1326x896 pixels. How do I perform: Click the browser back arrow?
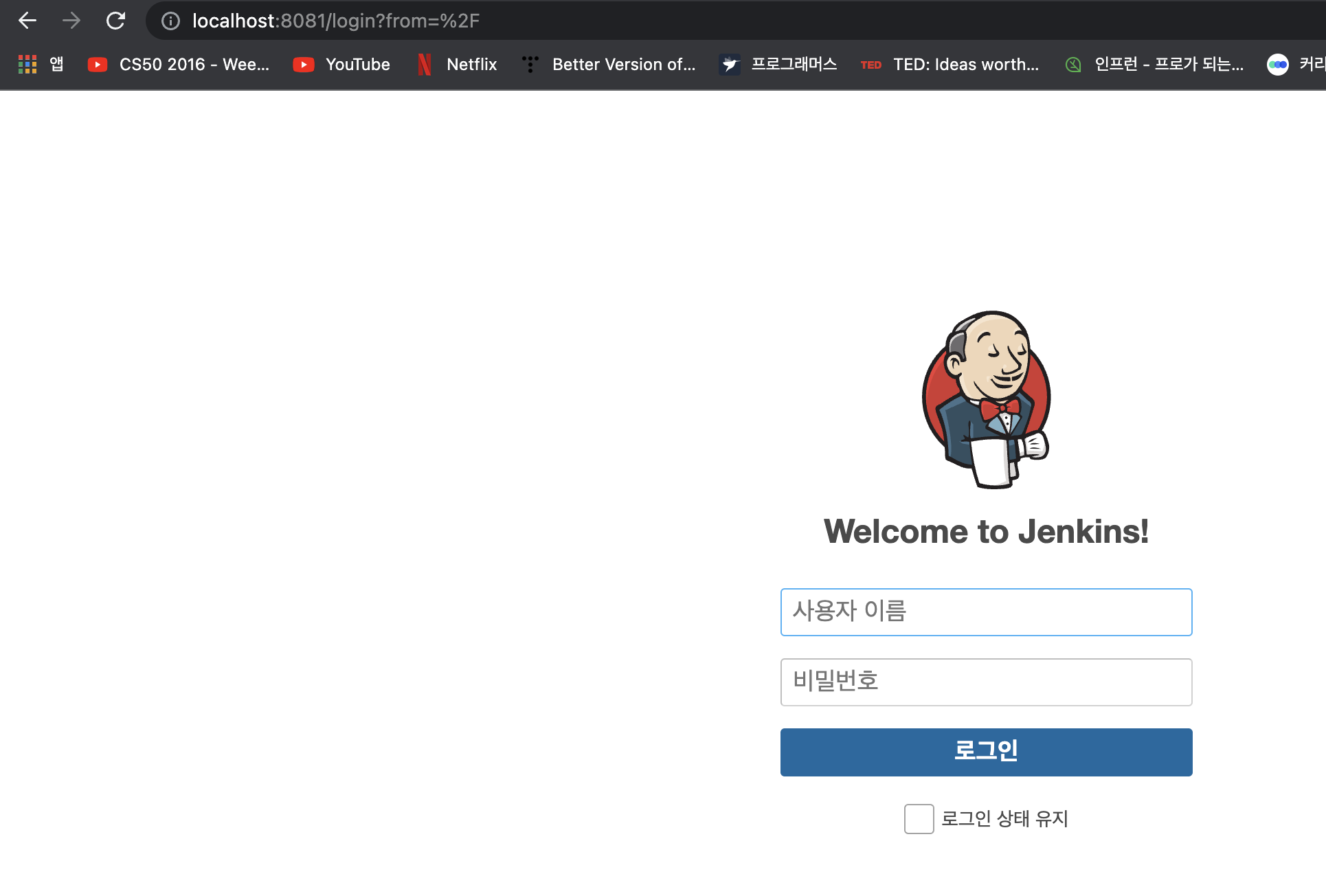(x=27, y=21)
